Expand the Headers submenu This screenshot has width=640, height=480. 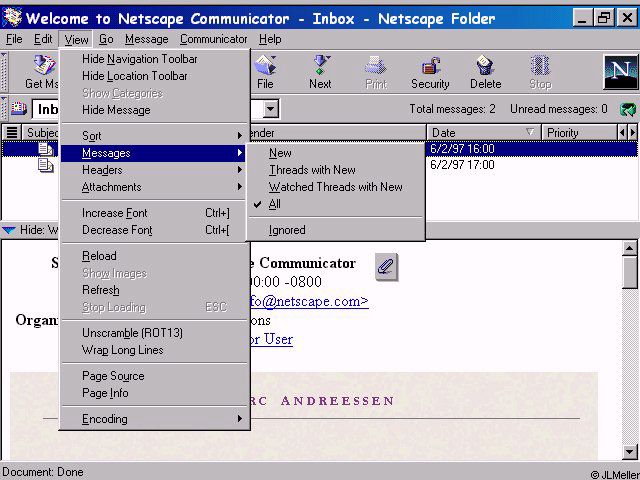click(x=154, y=170)
